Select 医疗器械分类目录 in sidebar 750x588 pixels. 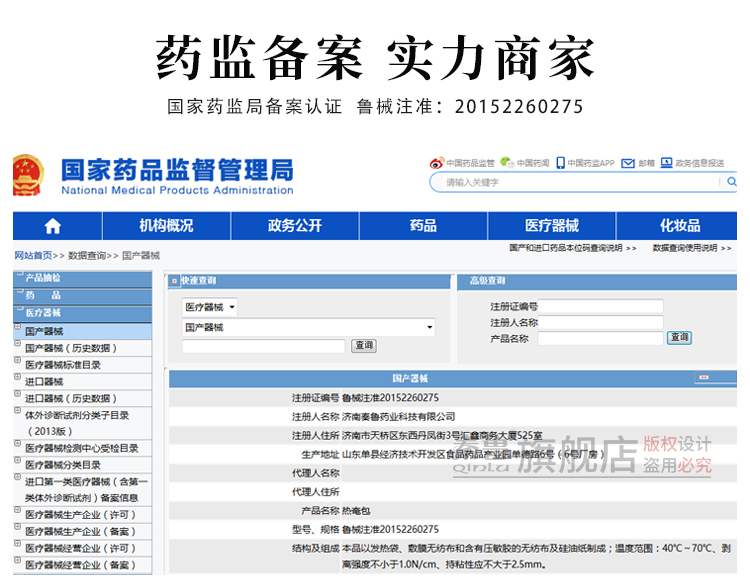tap(63, 465)
